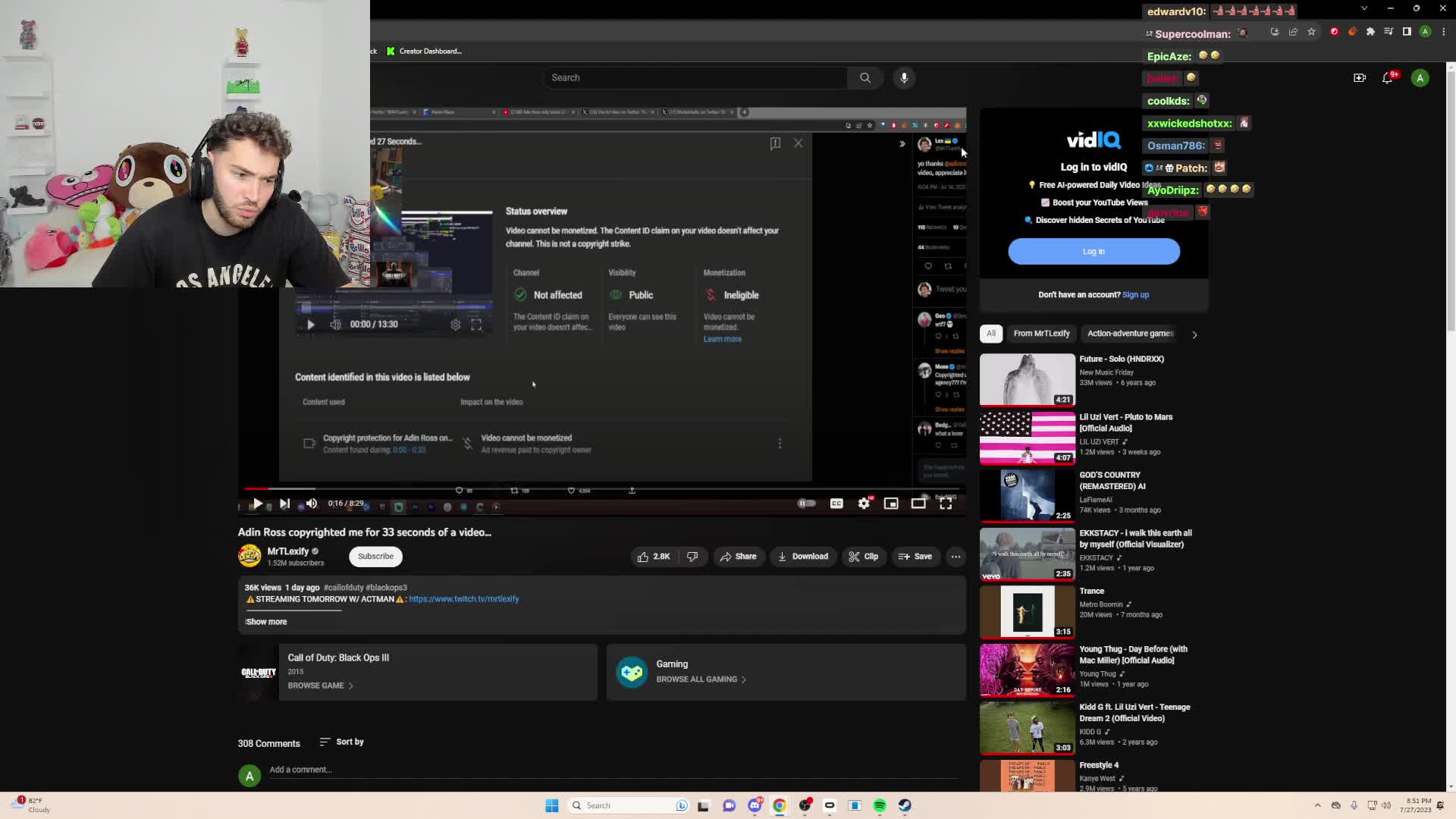Open Future - Solo (HNDRXX) thumbnail
Image resolution: width=1456 pixels, height=819 pixels.
(x=1027, y=379)
